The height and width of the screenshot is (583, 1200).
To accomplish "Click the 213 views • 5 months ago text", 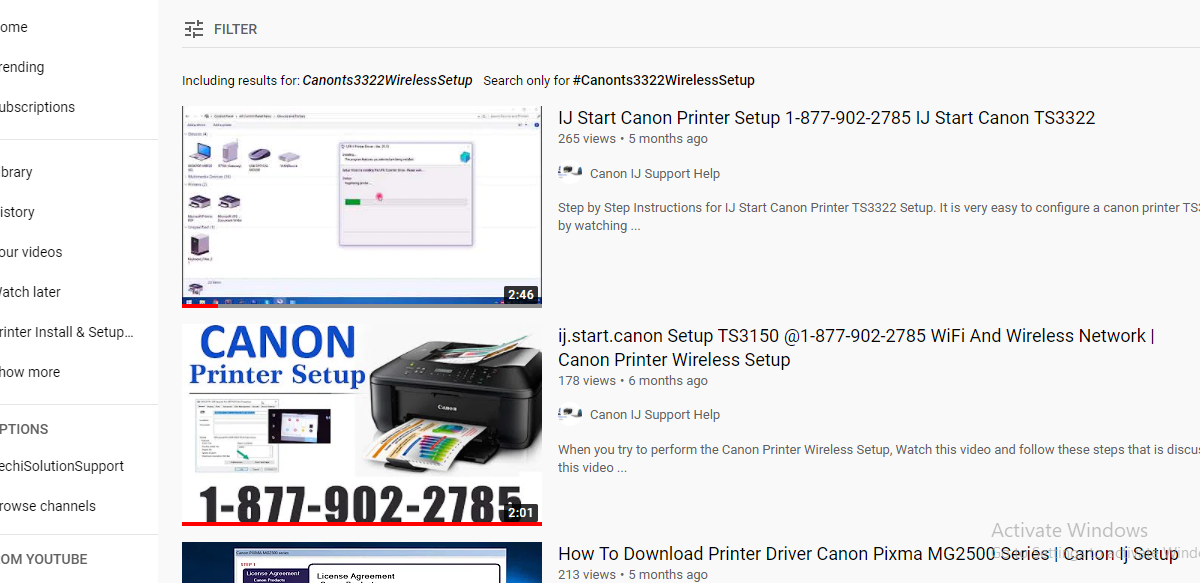I will click(633, 575).
